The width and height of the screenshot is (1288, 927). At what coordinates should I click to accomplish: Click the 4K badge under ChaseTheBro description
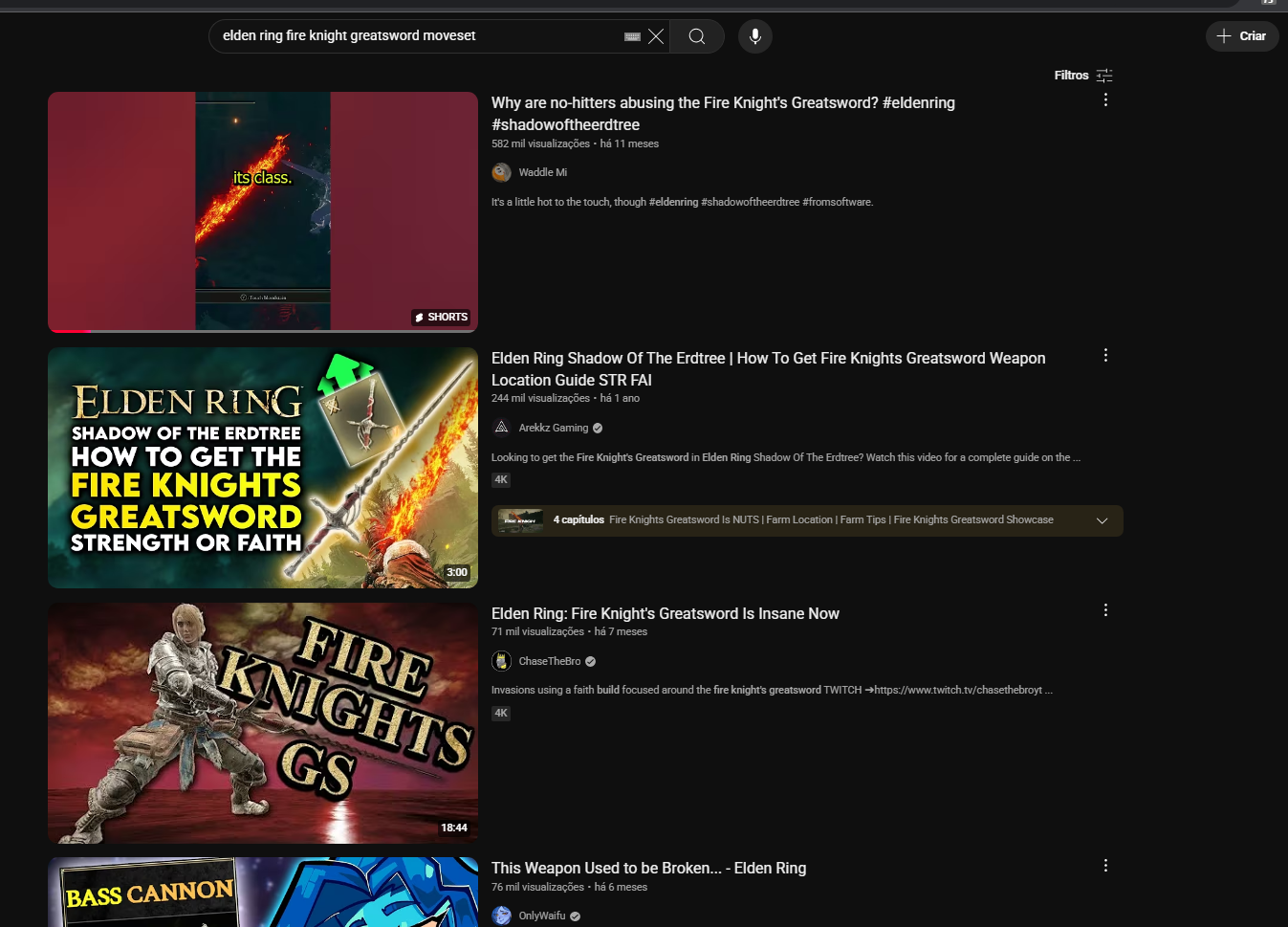pyautogui.click(x=501, y=714)
